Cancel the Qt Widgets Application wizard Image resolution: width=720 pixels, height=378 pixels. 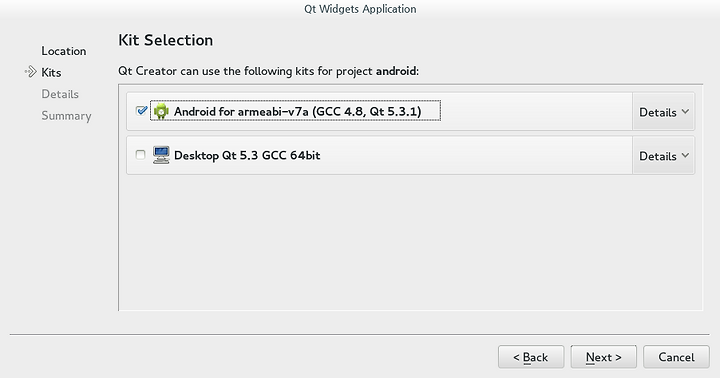676,357
